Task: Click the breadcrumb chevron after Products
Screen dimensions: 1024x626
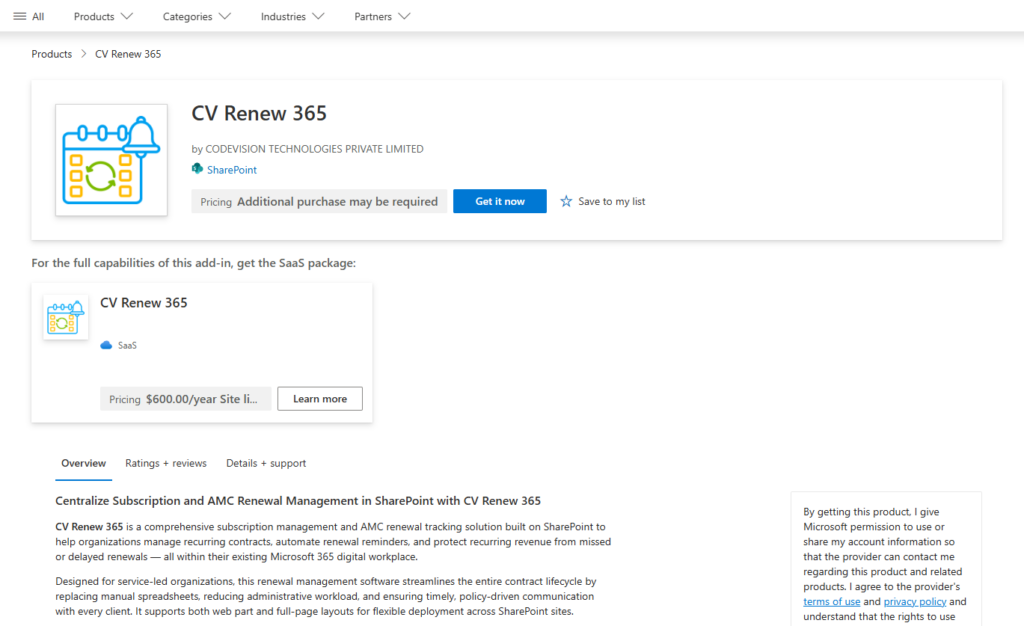Action: tap(84, 54)
